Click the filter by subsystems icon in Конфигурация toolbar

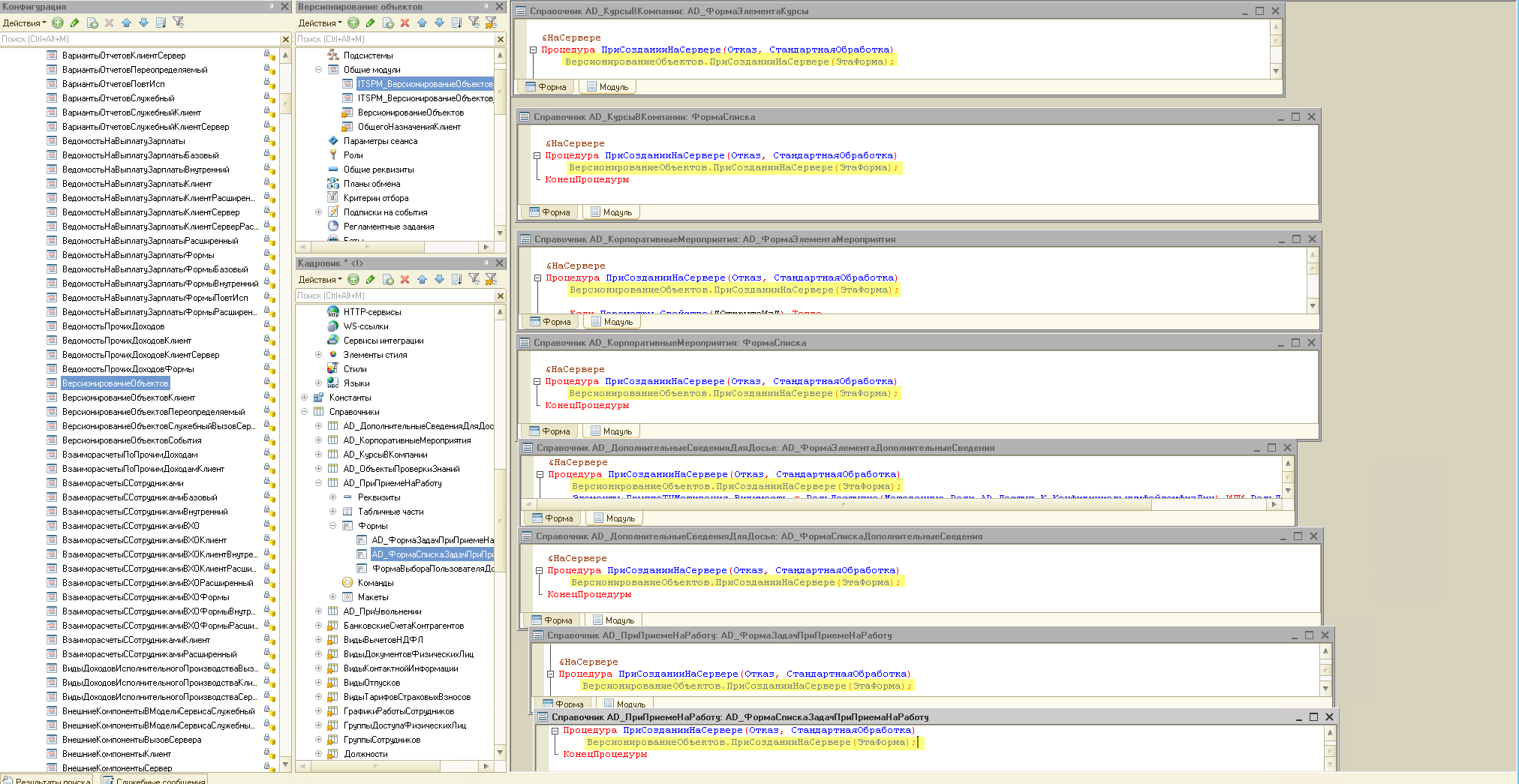(179, 23)
